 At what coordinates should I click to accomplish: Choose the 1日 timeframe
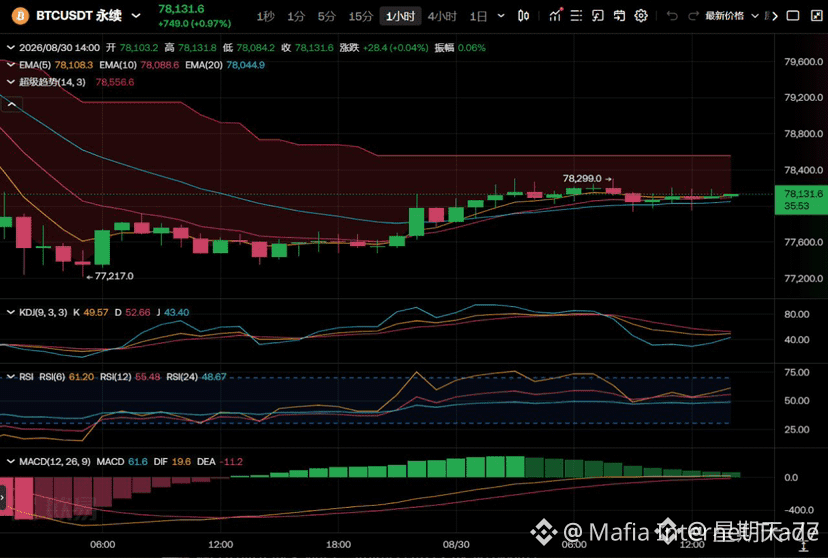point(478,16)
